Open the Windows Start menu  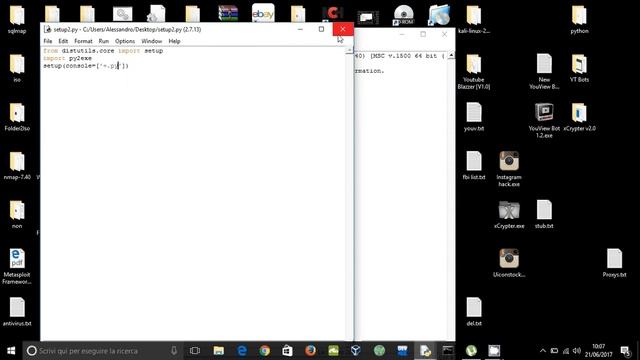tap(11, 351)
